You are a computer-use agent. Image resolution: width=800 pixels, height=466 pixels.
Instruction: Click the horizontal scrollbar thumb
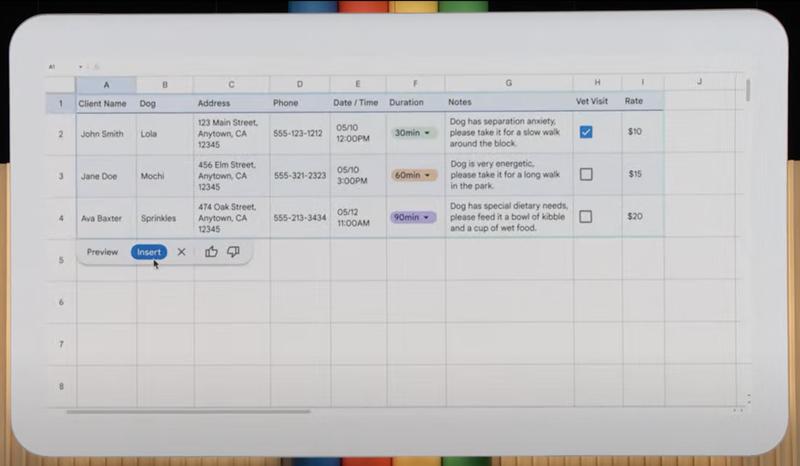pyautogui.click(x=188, y=411)
